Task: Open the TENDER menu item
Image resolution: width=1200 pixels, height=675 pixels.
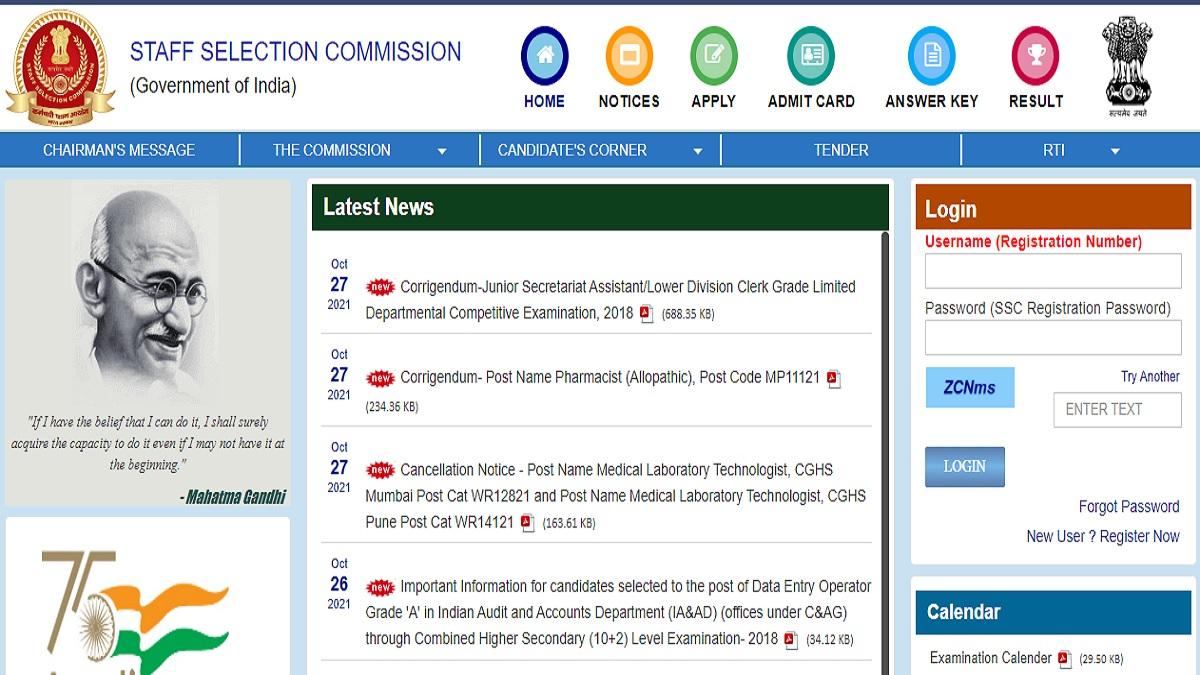Action: point(840,149)
